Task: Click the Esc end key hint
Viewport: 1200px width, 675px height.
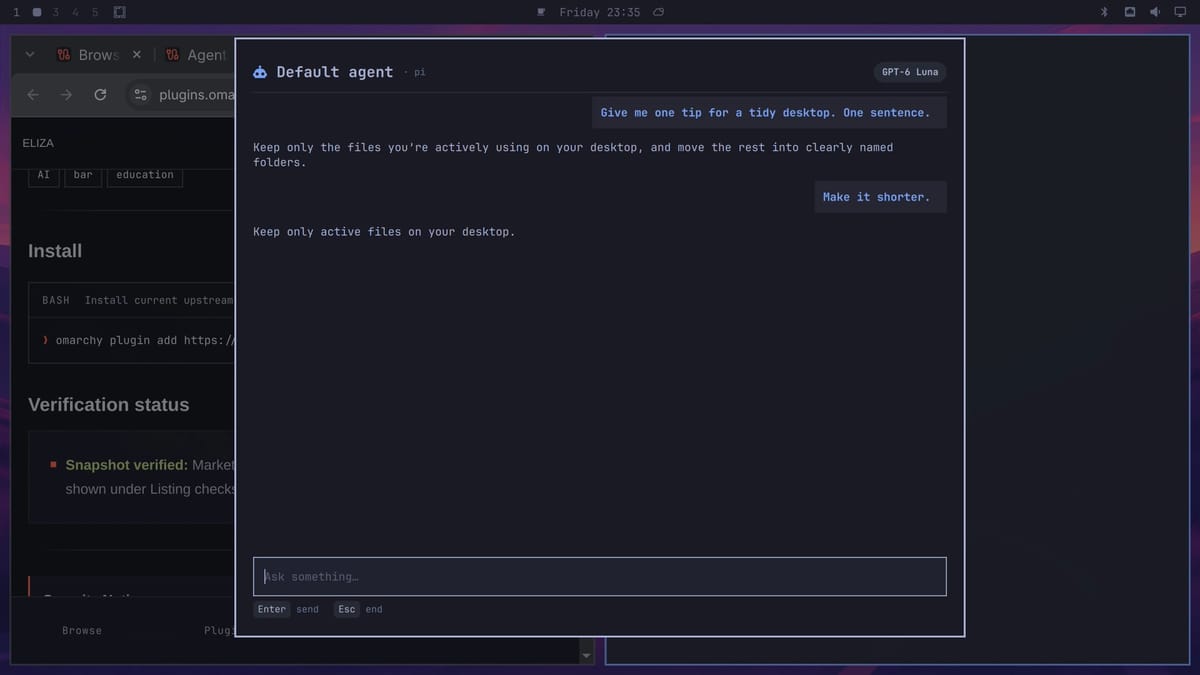Action: [x=359, y=609]
